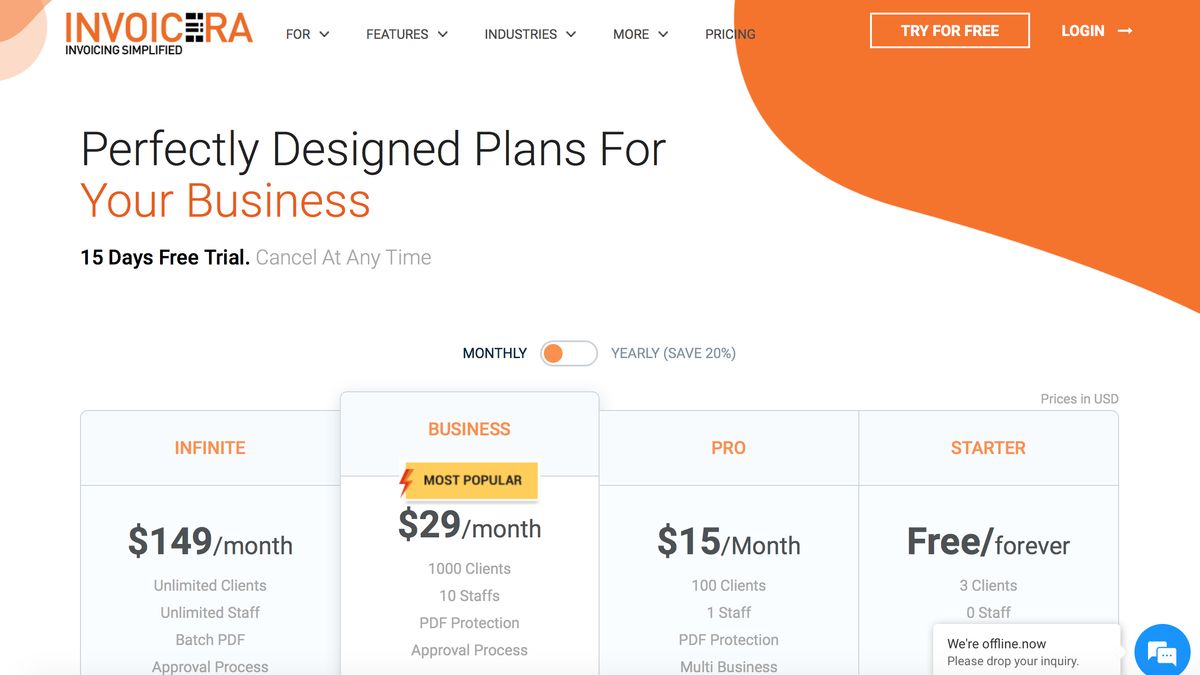Expand the More menu
The image size is (1200, 675).
point(640,34)
